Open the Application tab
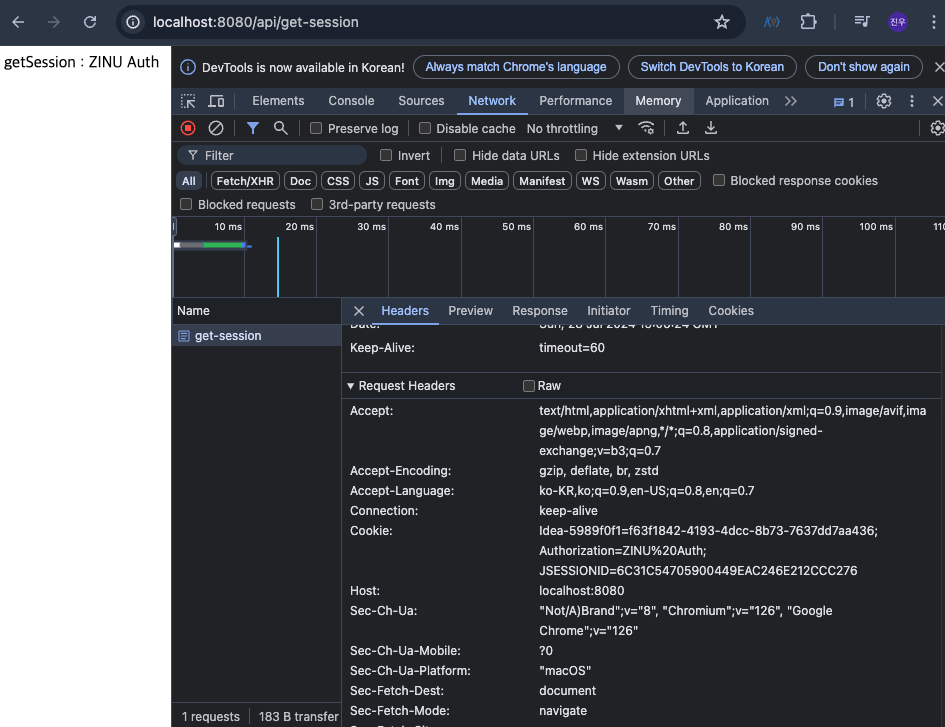The image size is (945, 727). (737, 101)
